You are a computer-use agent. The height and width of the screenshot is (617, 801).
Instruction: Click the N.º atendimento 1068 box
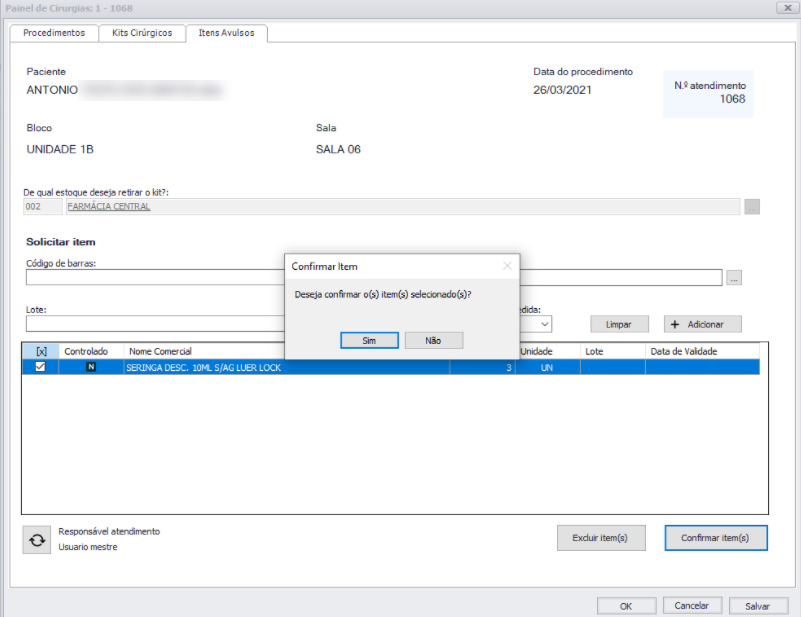point(708,93)
